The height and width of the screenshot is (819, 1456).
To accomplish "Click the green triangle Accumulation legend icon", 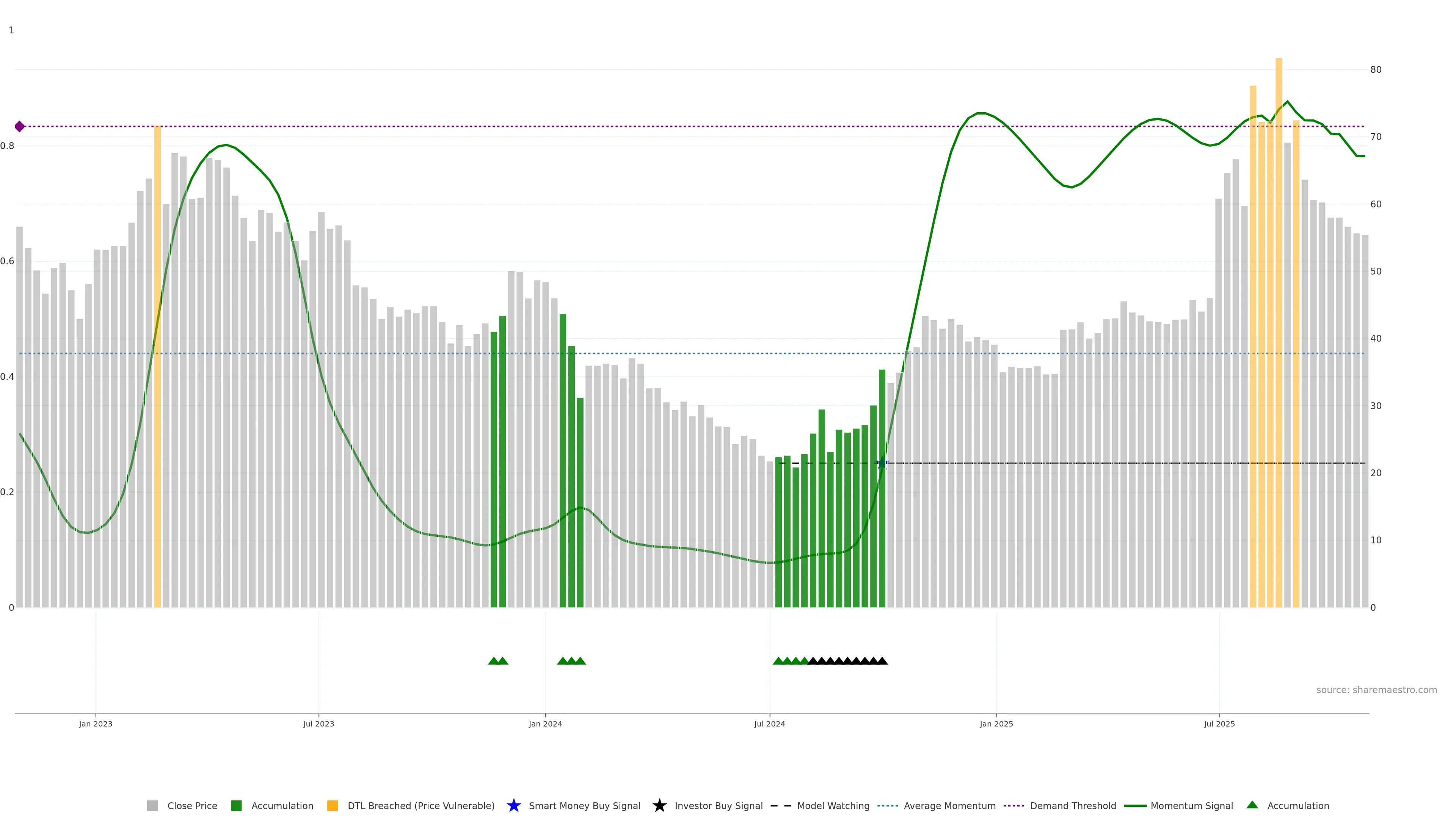I will tap(1252, 805).
